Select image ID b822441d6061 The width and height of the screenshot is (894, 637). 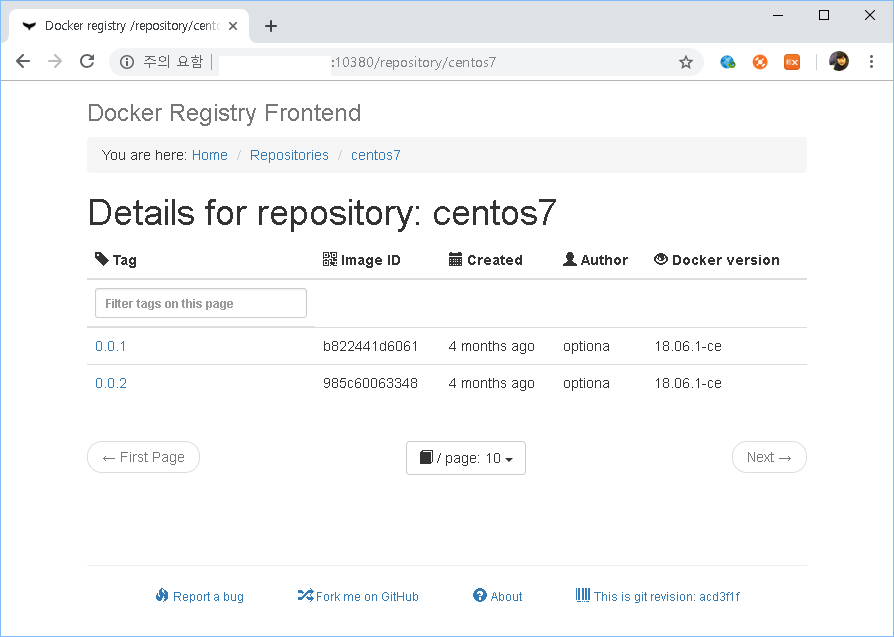371,346
